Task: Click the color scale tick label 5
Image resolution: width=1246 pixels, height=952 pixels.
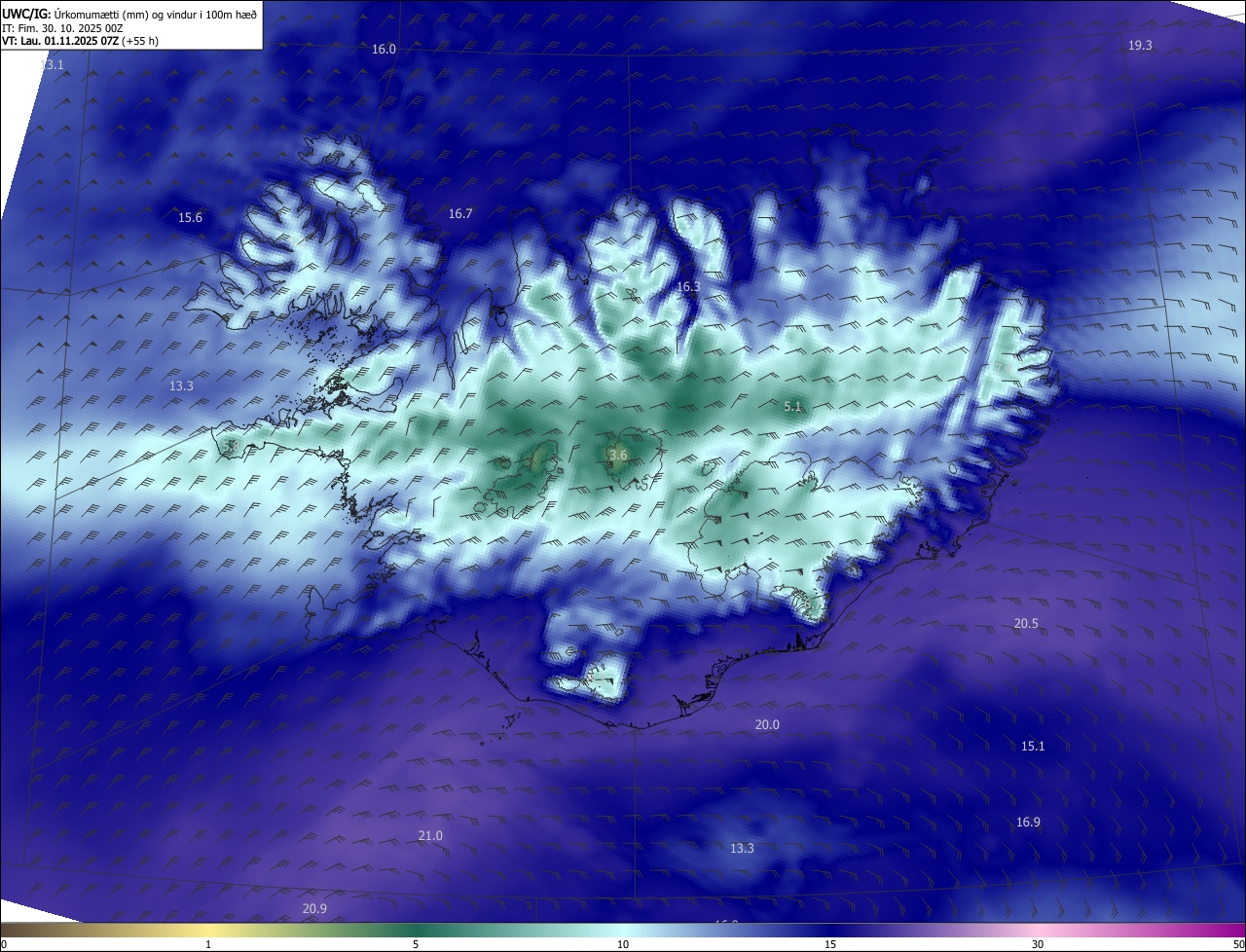Action: click(x=416, y=944)
